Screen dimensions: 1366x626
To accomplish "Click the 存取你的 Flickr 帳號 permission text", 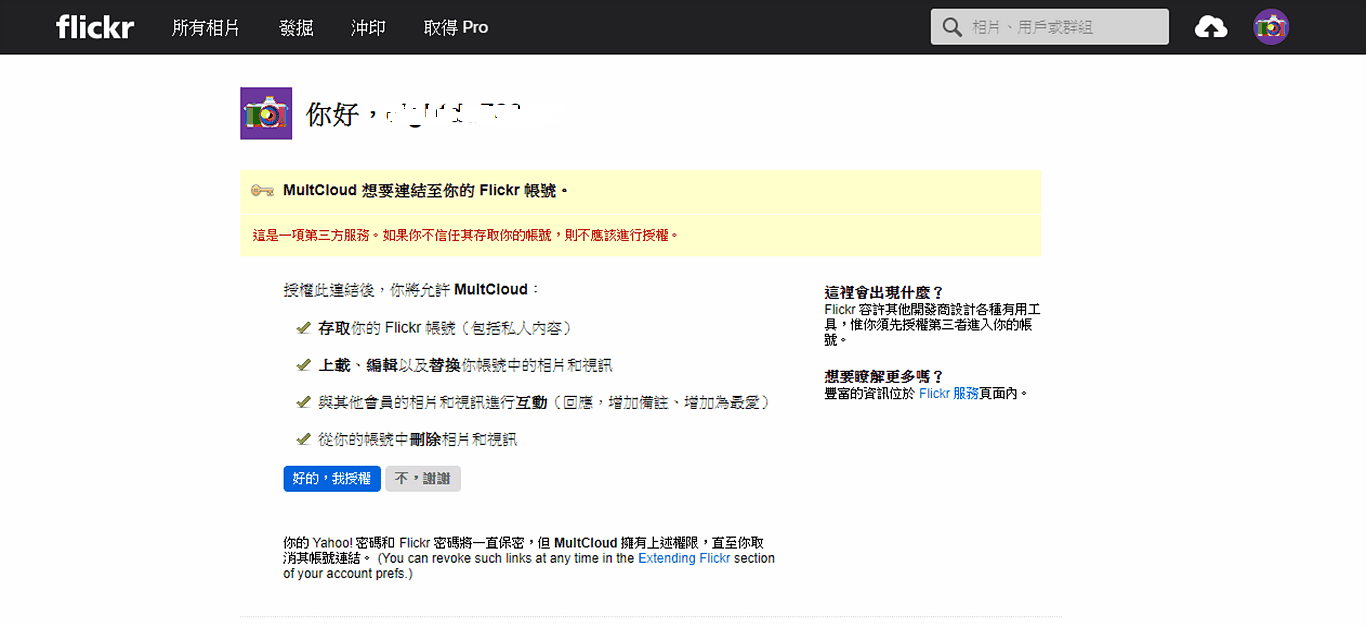I will [446, 328].
